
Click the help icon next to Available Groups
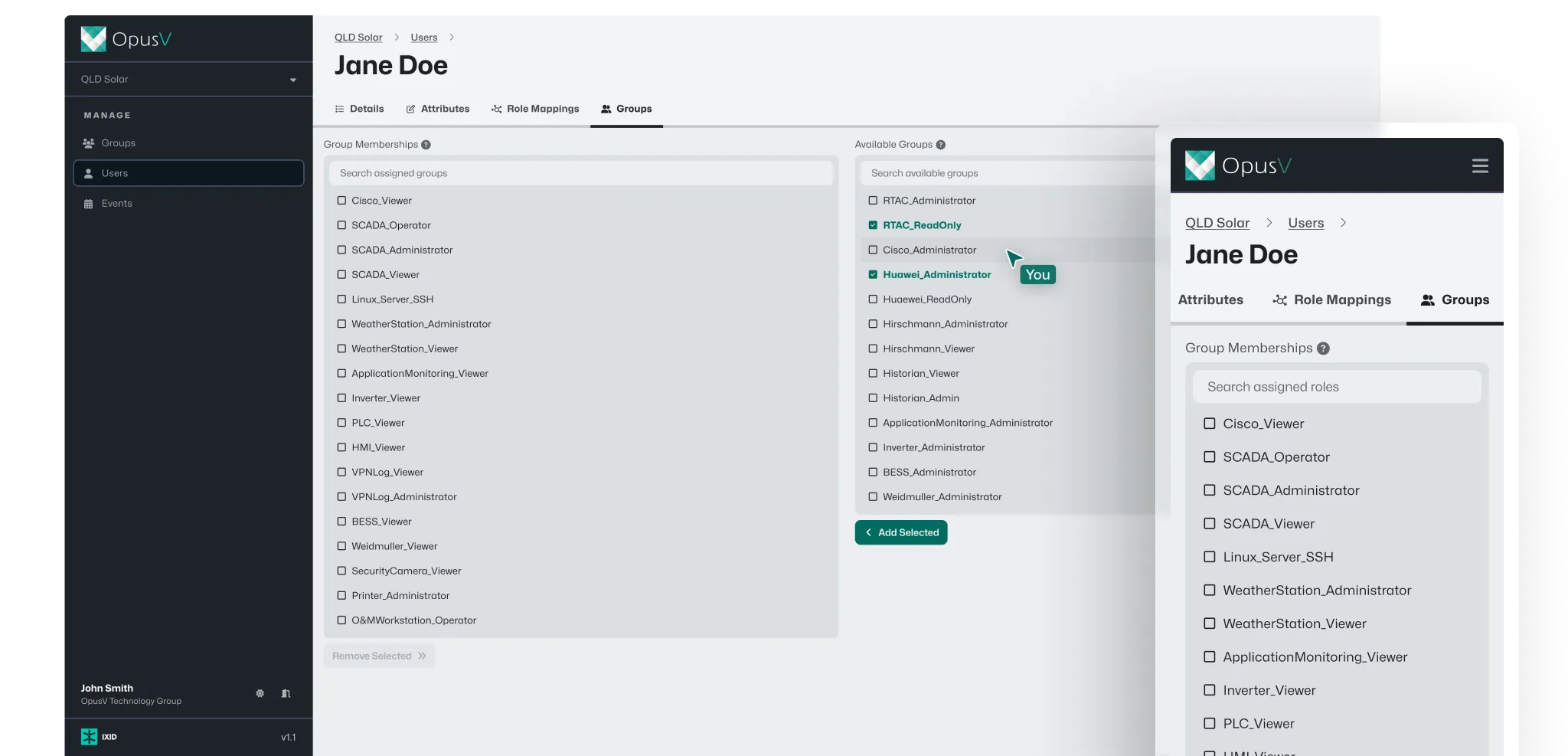coord(939,144)
